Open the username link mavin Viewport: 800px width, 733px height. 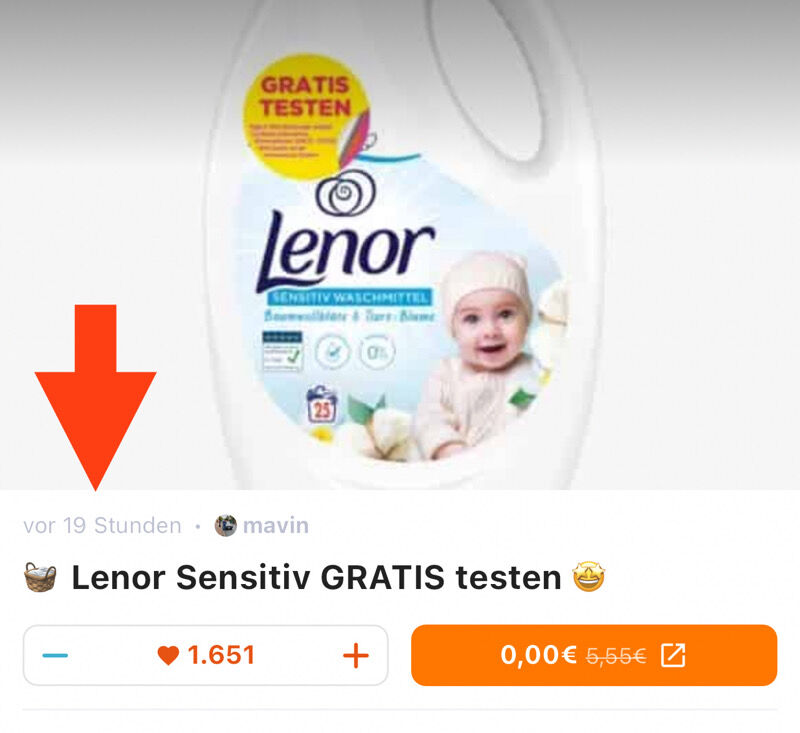pos(276,525)
